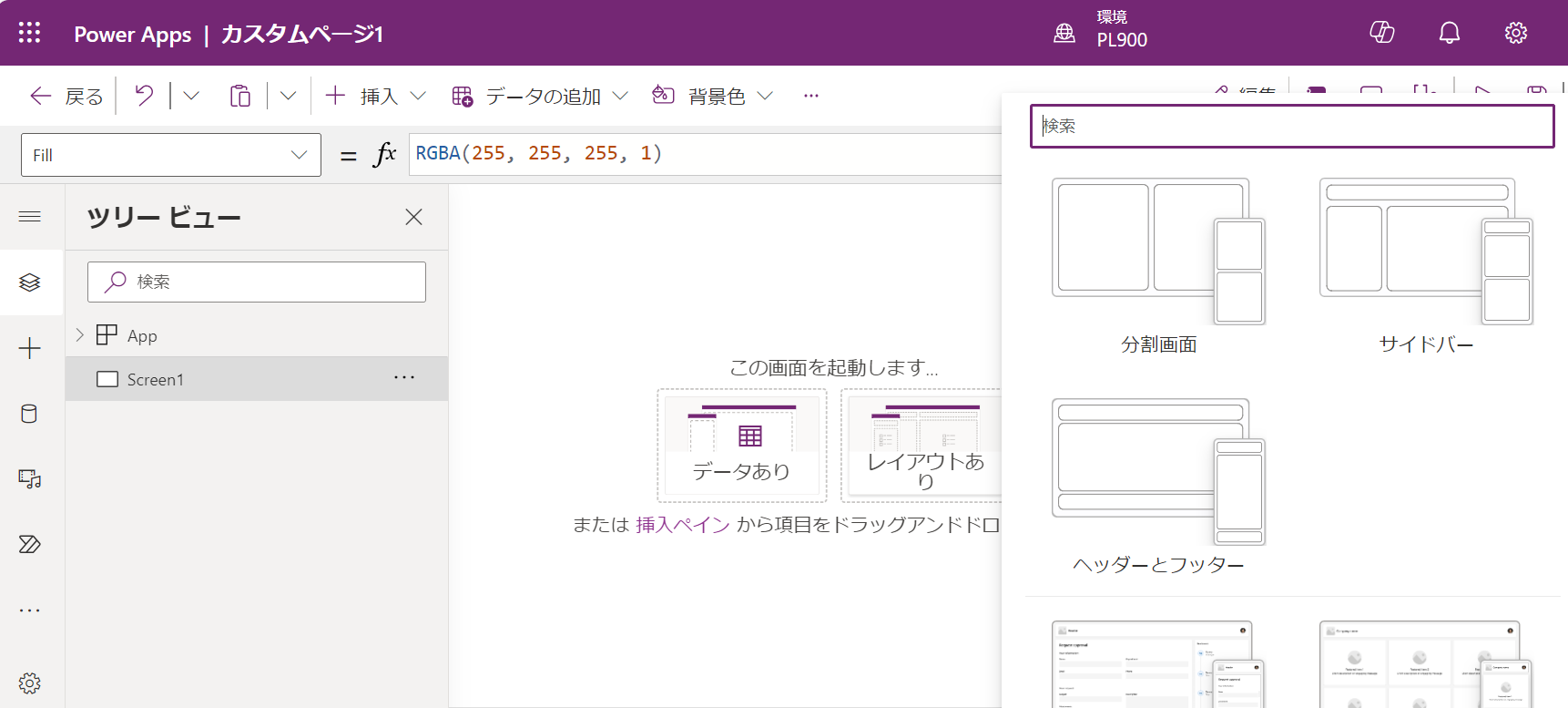This screenshot has height=708, width=1568.
Task: Open the sidebar more options ellipsis
Action: [x=30, y=611]
